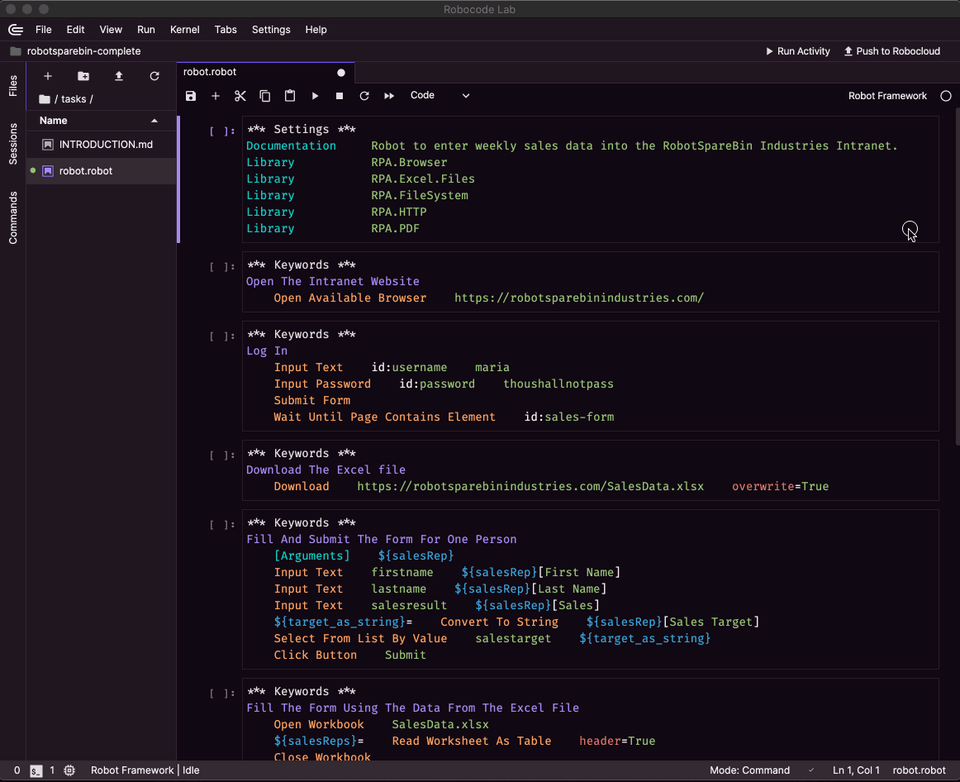The height and width of the screenshot is (782, 960).
Task: Click the Robot Framework kernel status circle
Action: (945, 96)
